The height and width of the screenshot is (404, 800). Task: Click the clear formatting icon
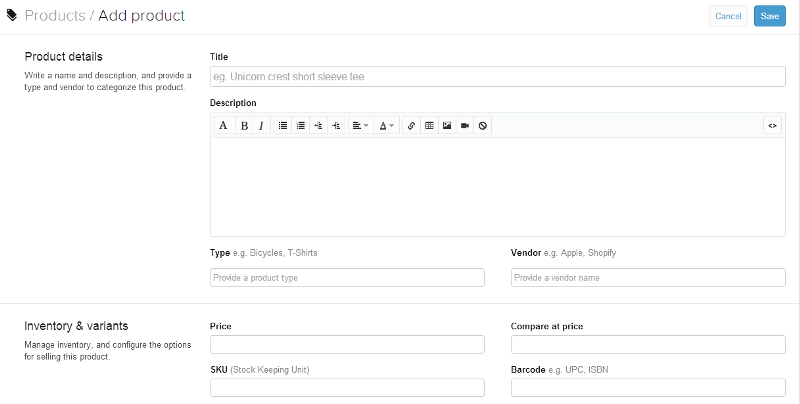pyautogui.click(x=482, y=126)
